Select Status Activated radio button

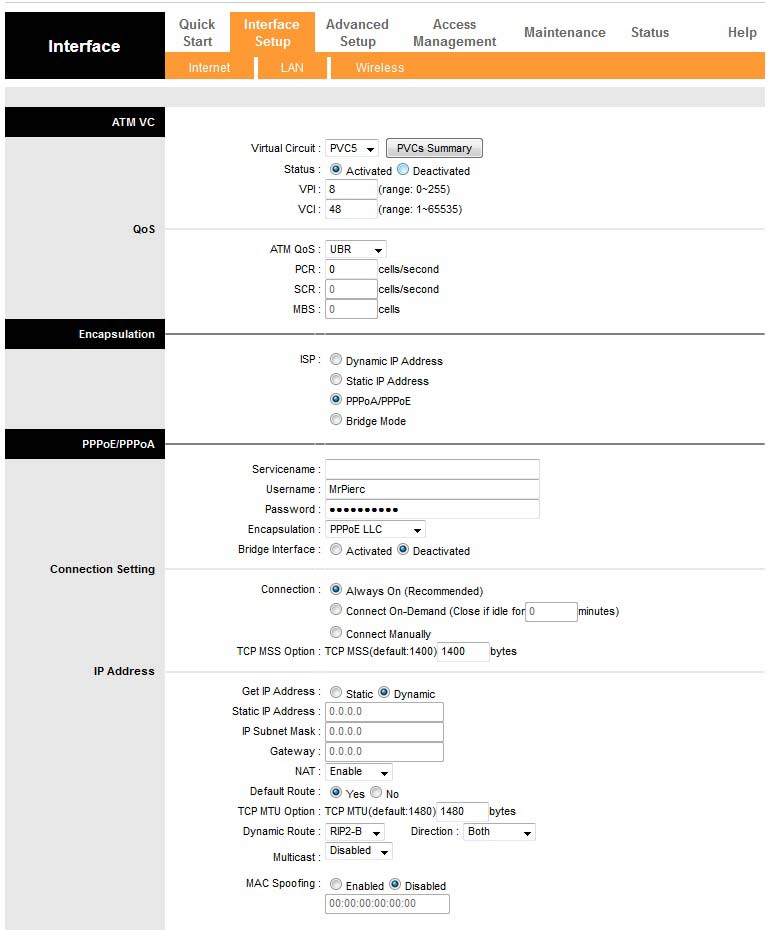pyautogui.click(x=336, y=169)
